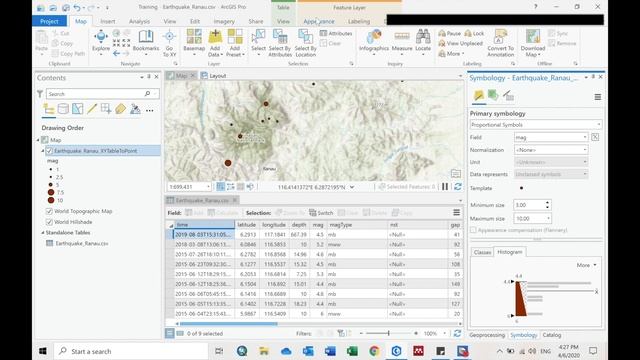Enable Appearance compensation (Flannery) checkbox
Screen dimensions: 640x360
(473, 230)
